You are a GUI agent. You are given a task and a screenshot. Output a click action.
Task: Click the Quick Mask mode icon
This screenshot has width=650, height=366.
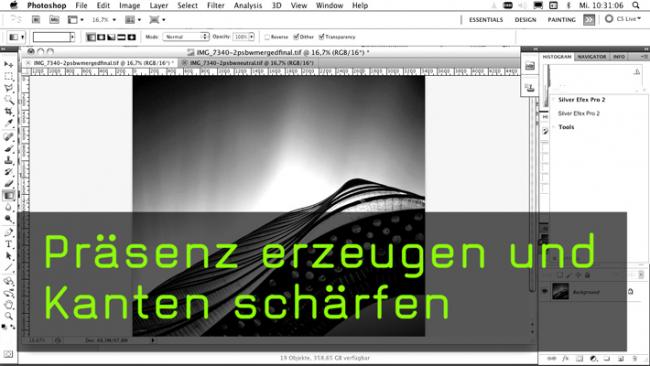(8, 354)
